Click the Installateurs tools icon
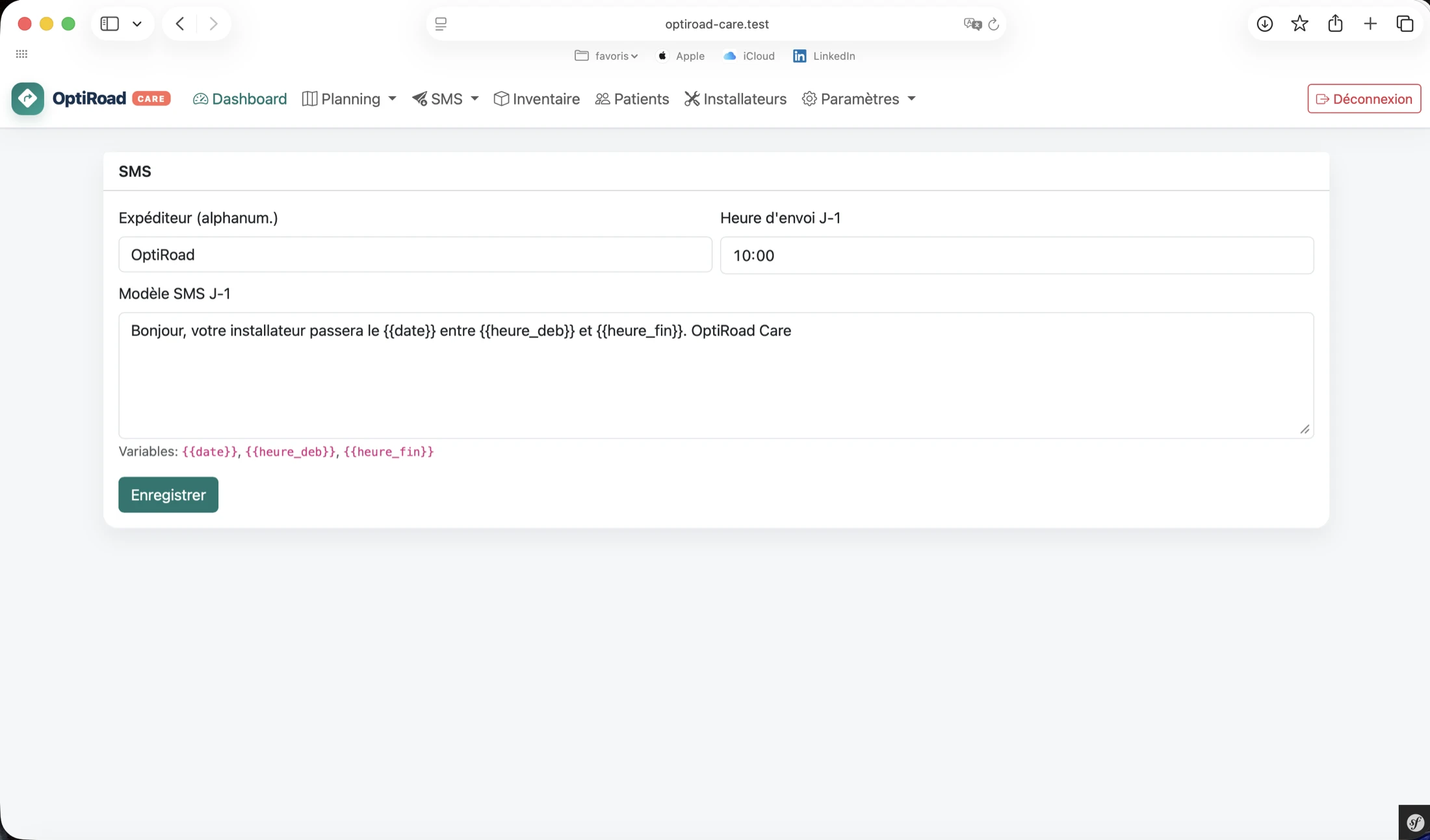This screenshot has width=1430, height=840. [692, 99]
